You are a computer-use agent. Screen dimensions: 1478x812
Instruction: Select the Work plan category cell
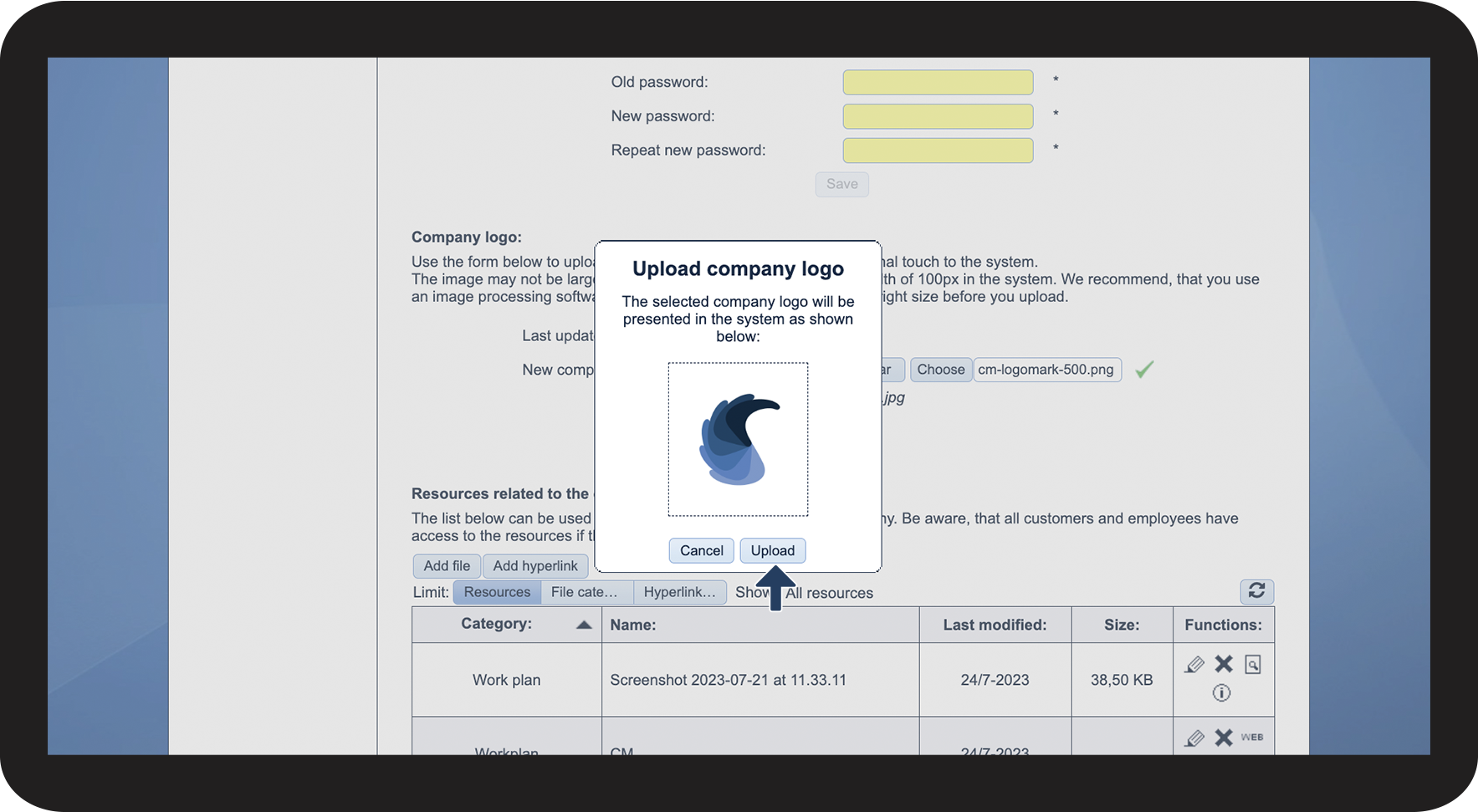[x=507, y=680]
